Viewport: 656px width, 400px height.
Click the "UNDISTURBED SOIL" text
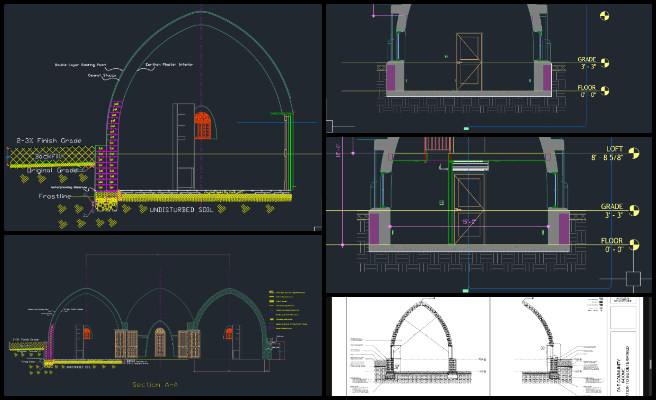182,210
